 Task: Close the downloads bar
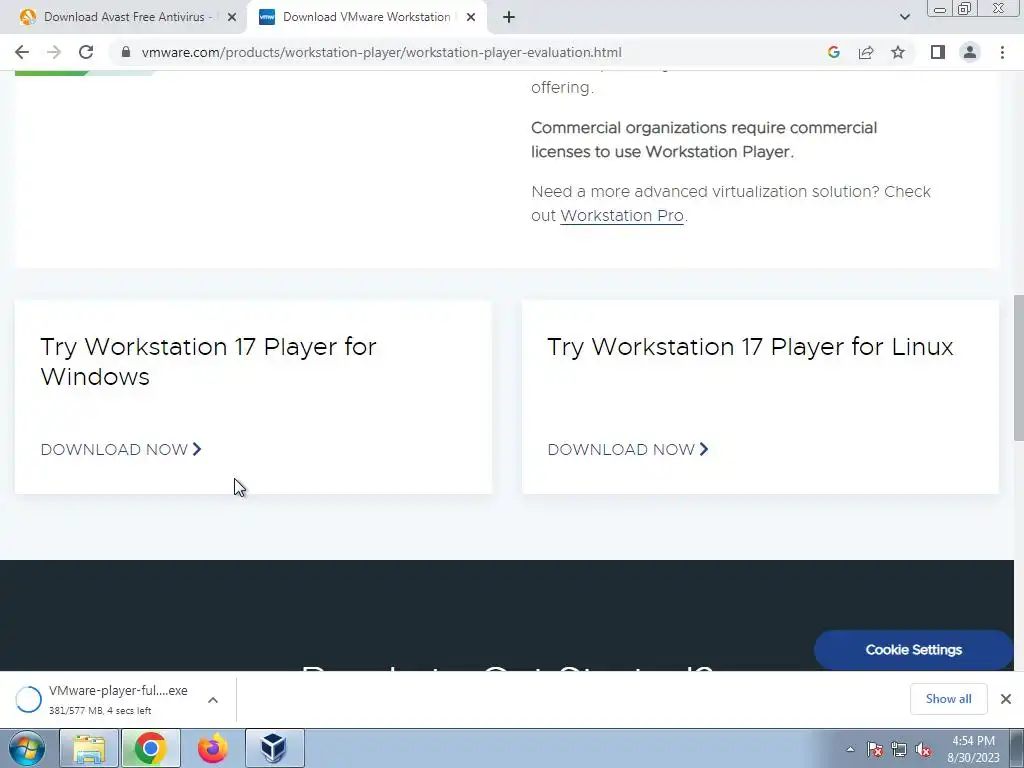tap(1006, 699)
